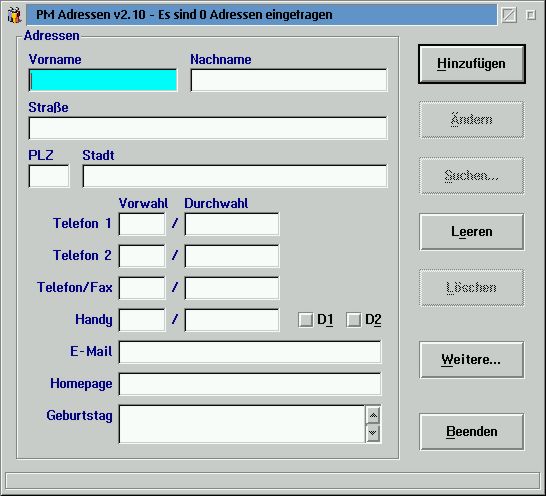
Task: Click the Telefon 2 Durchwahl field
Action: coord(232,256)
